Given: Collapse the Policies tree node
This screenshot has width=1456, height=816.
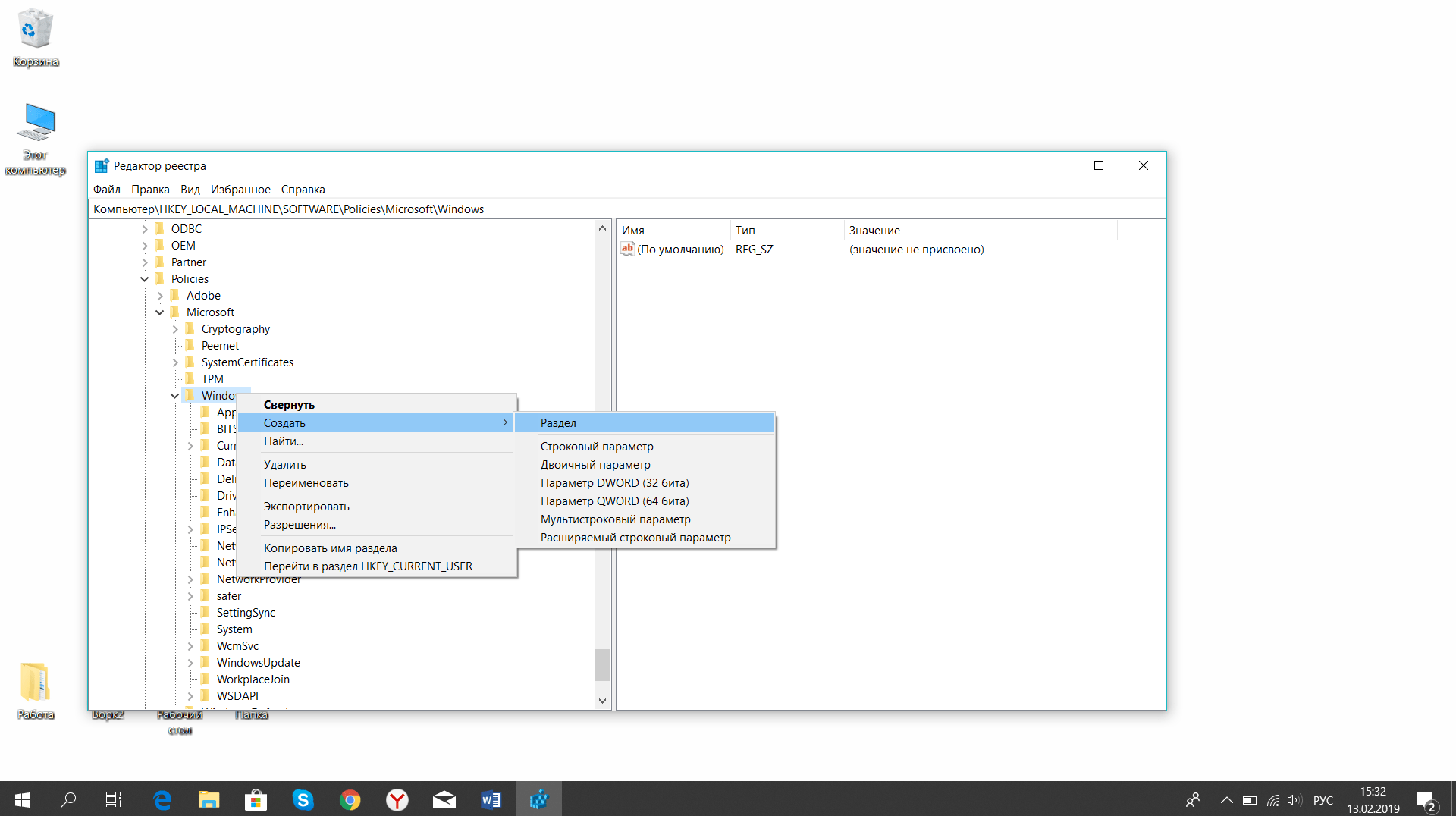Looking at the screenshot, I should [144, 278].
